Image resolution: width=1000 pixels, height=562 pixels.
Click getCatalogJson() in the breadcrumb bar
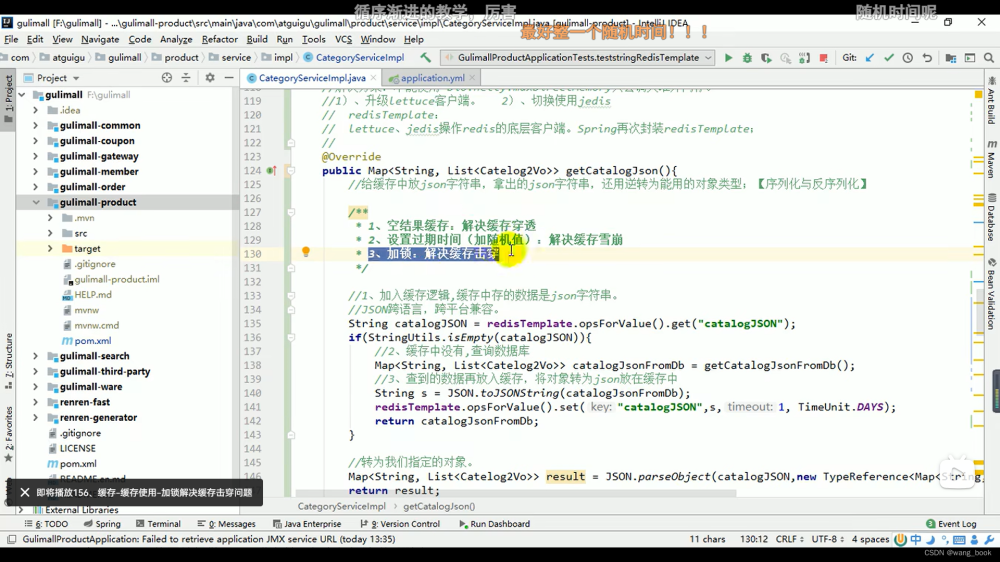point(439,506)
